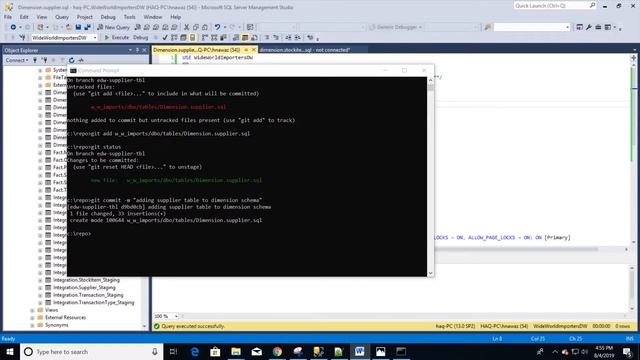Open the Window menu
This screenshot has width=640, height=360.
[153, 17]
